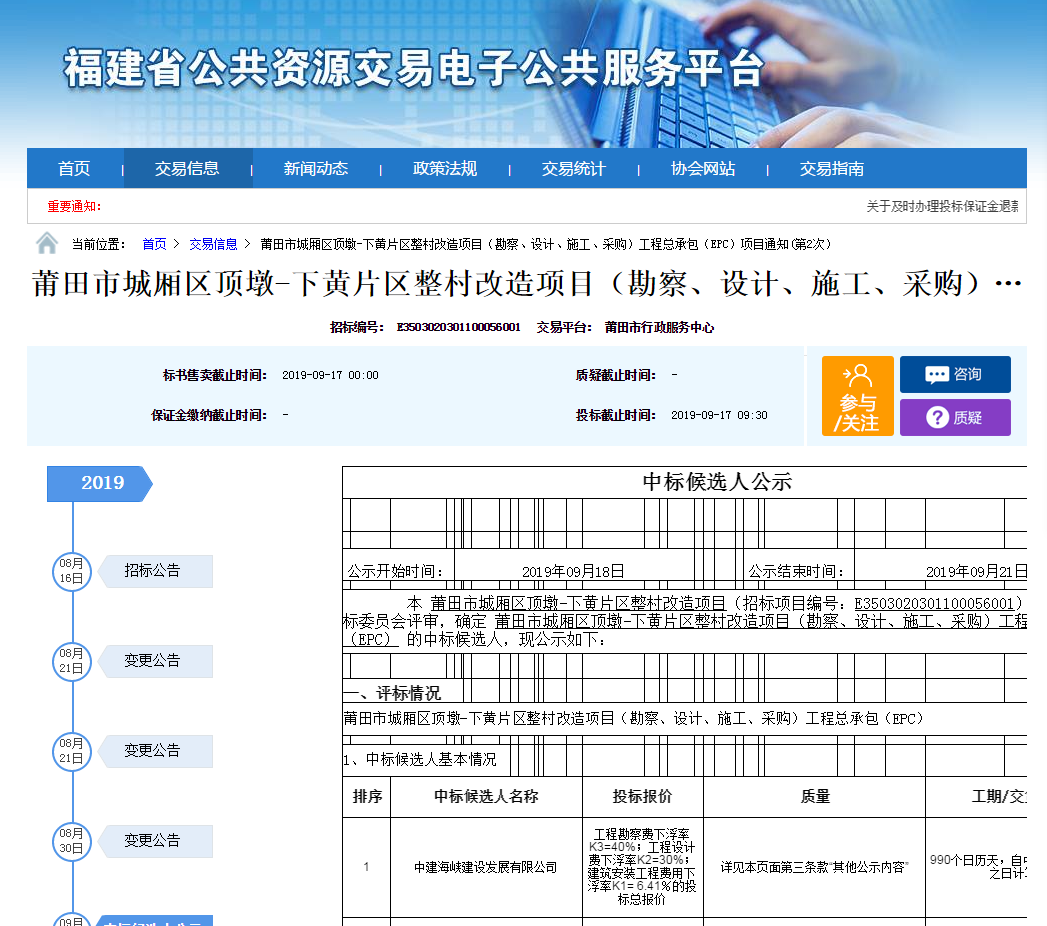
Task: Open 交易信息 in the navigation bar
Action: [x=187, y=168]
